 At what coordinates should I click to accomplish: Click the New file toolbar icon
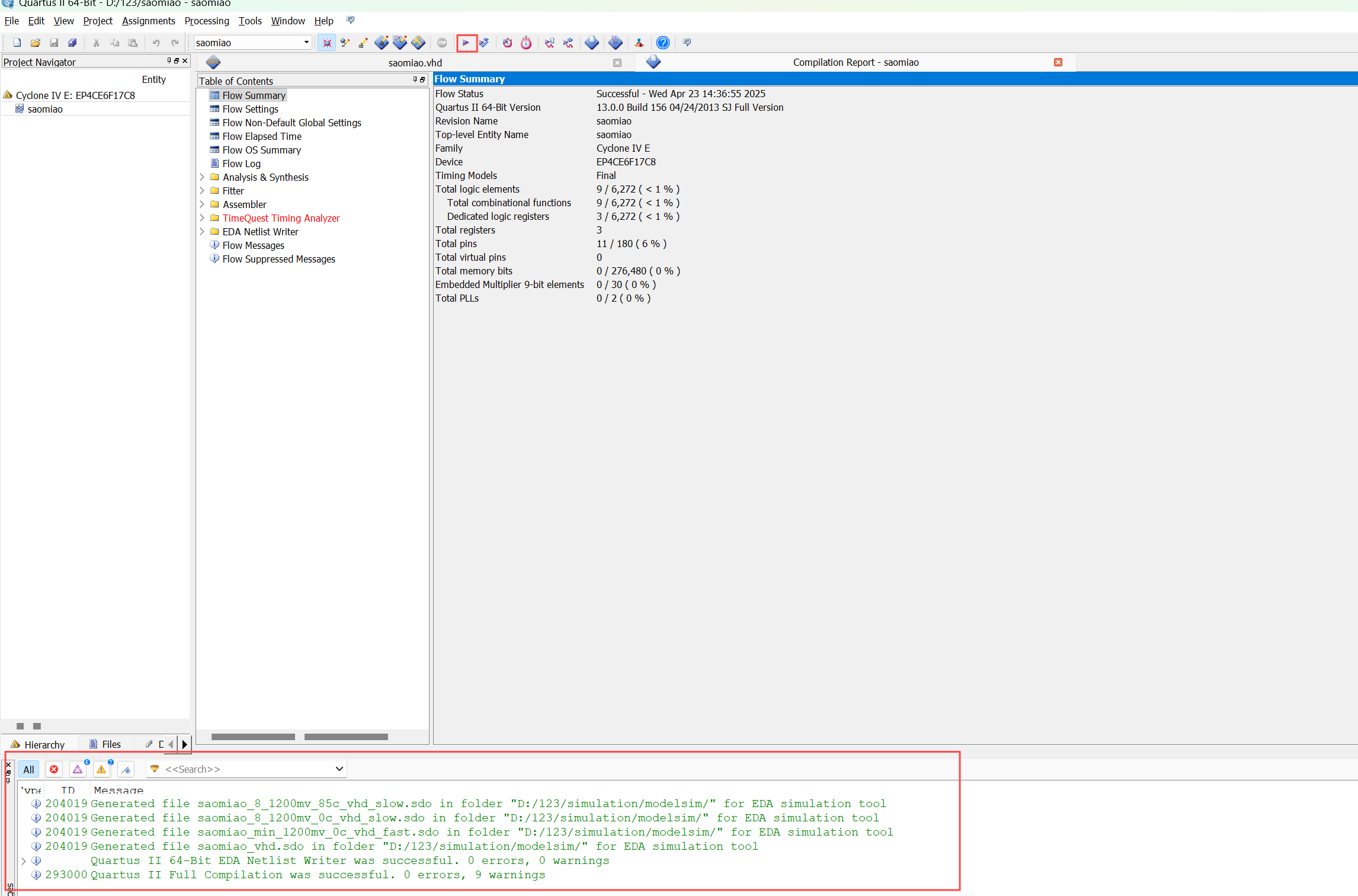[x=17, y=43]
